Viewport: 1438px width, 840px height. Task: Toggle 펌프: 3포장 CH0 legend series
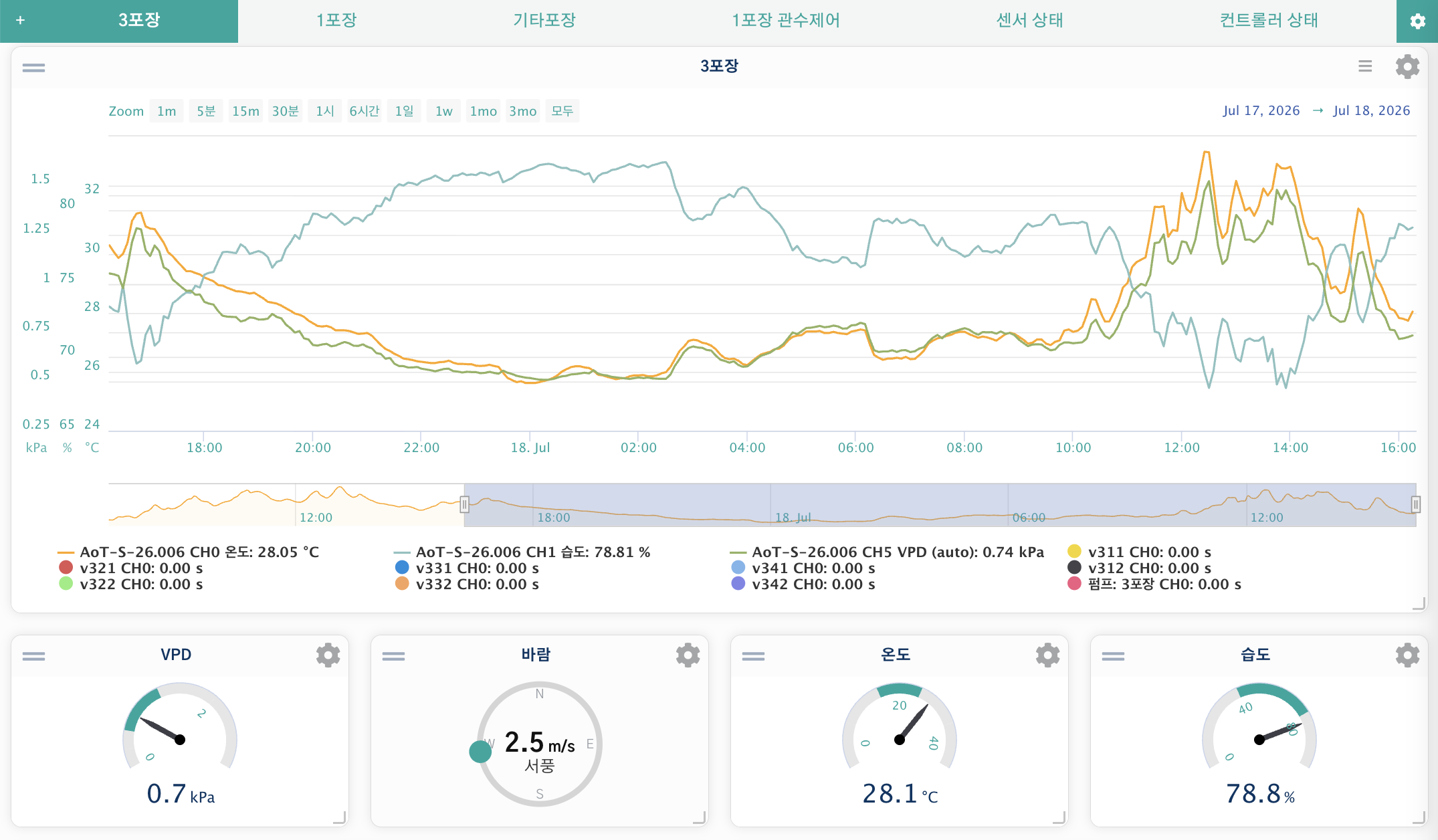point(1154,585)
